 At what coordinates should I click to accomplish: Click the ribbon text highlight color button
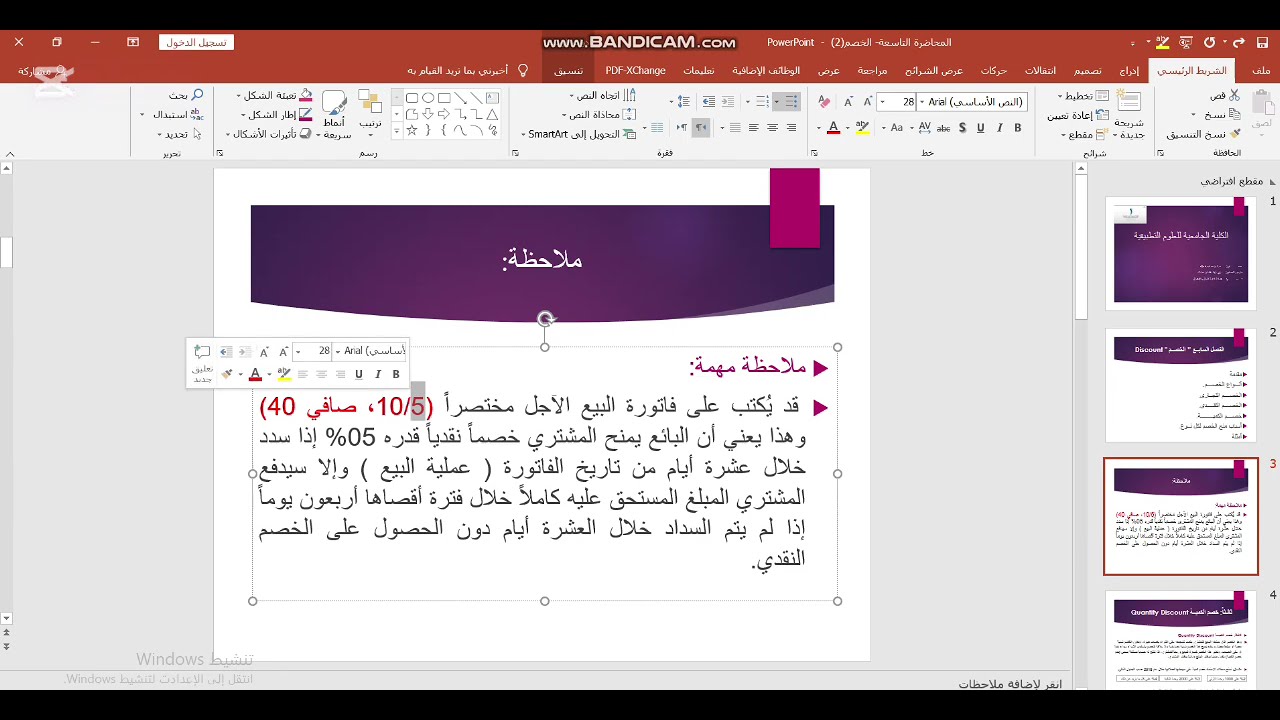[x=862, y=127]
